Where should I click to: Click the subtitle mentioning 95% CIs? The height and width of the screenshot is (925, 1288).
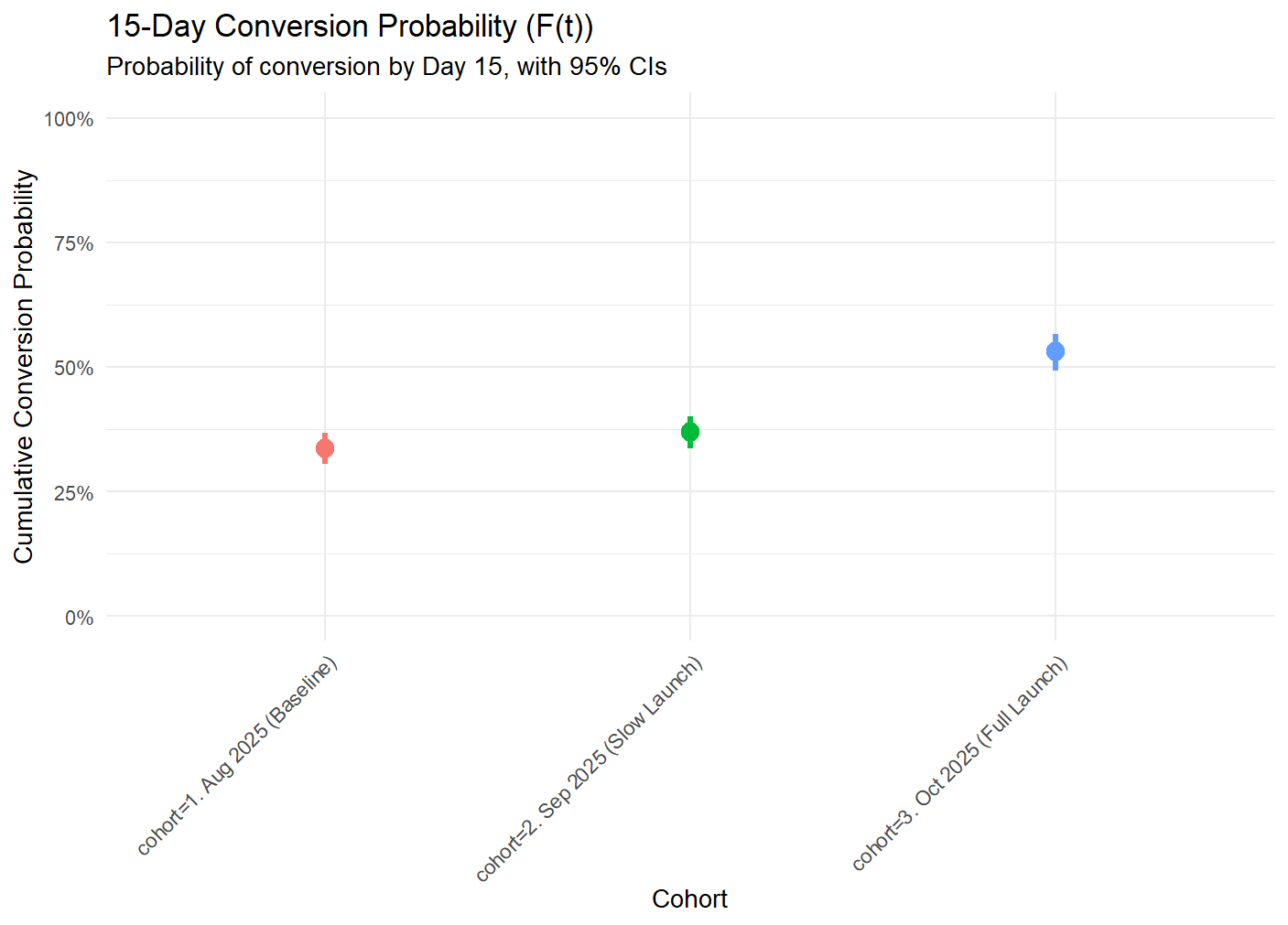pos(386,67)
